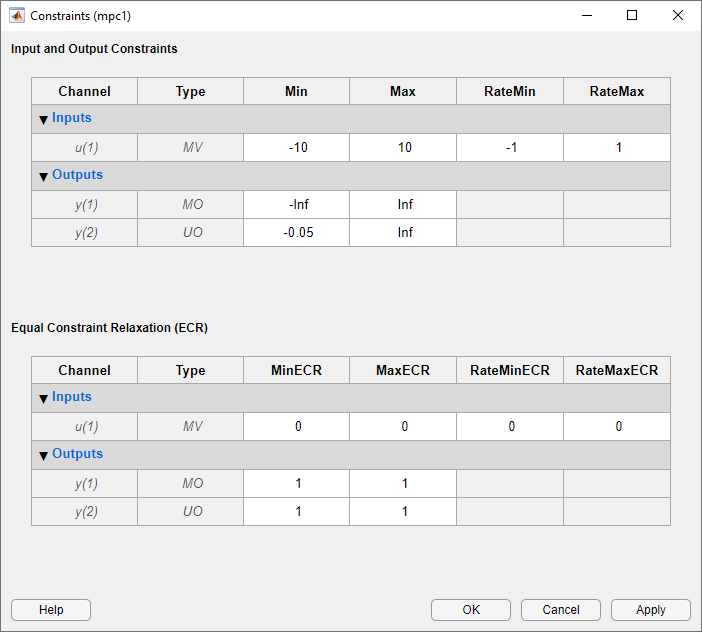Edit the u(1) MinECR cell
The height and width of the screenshot is (632, 702).
point(297,426)
